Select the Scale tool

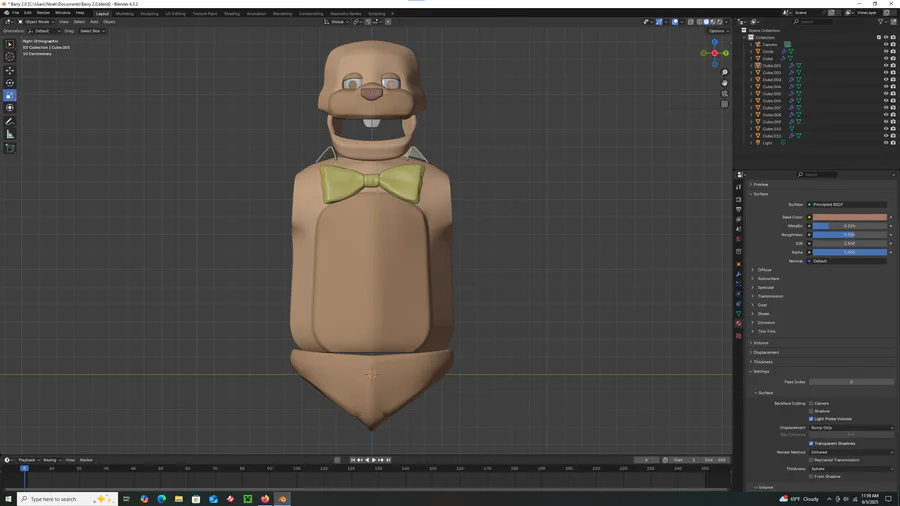(10, 96)
